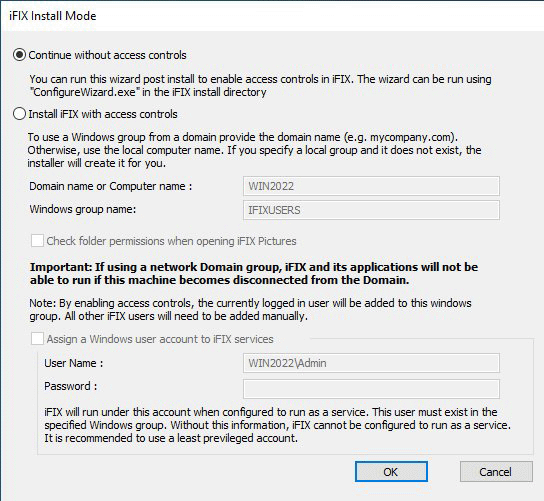Click the least privileged account recommendation text
544x501 pixels.
pyautogui.click(x=171, y=438)
